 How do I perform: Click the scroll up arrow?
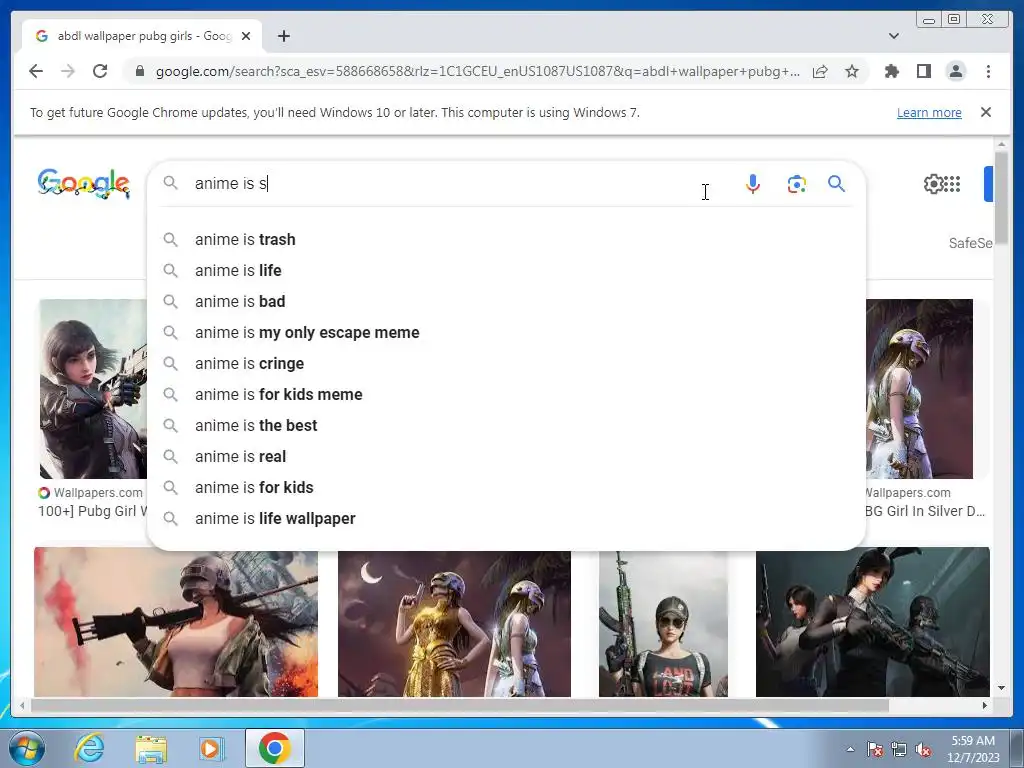click(1001, 144)
